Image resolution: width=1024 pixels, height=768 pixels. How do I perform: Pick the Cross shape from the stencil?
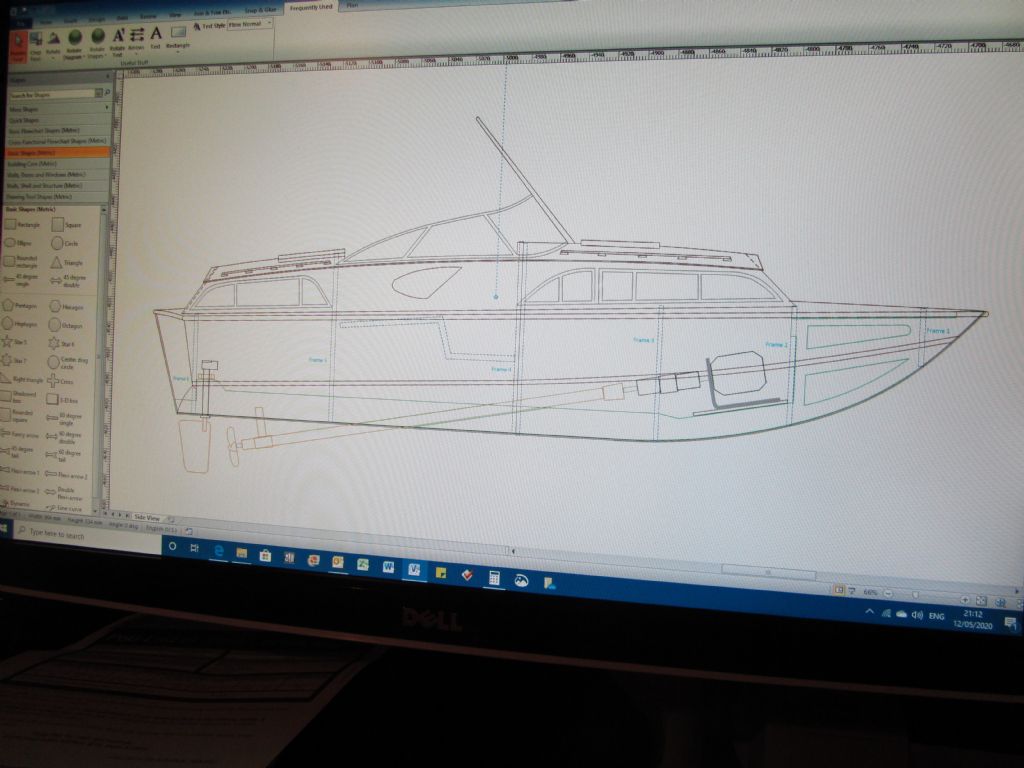point(60,381)
